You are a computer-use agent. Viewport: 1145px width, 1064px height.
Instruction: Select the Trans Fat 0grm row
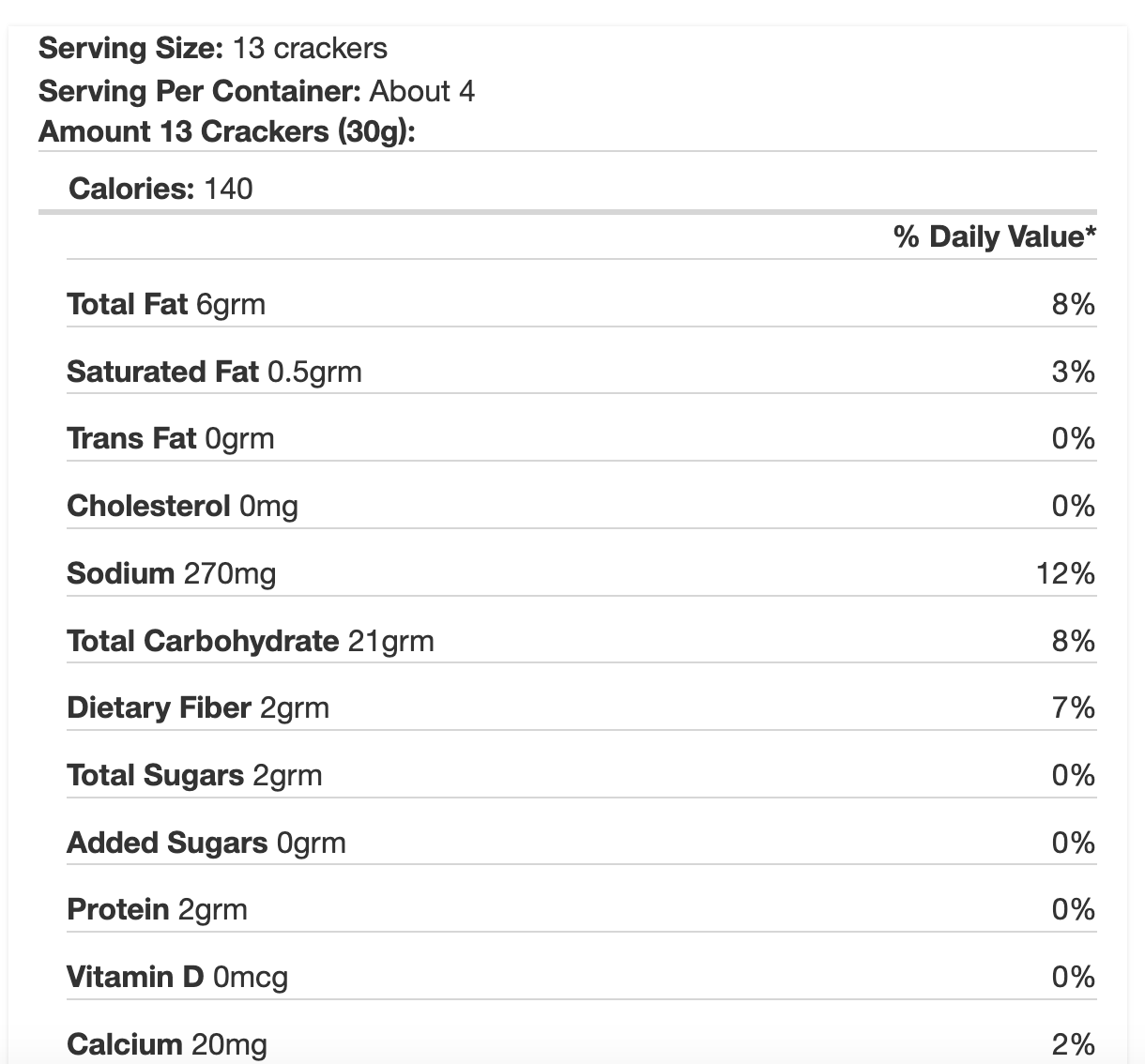[x=582, y=438]
